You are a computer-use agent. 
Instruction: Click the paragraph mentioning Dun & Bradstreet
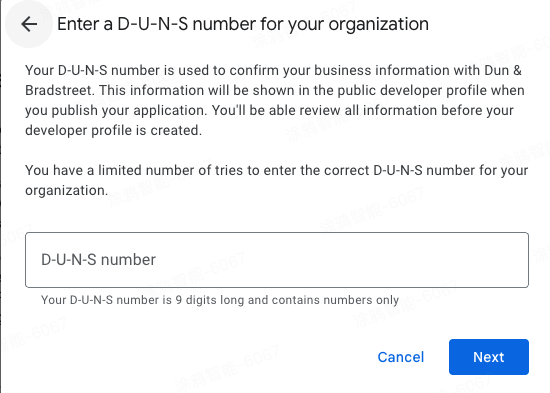pyautogui.click(x=275, y=100)
